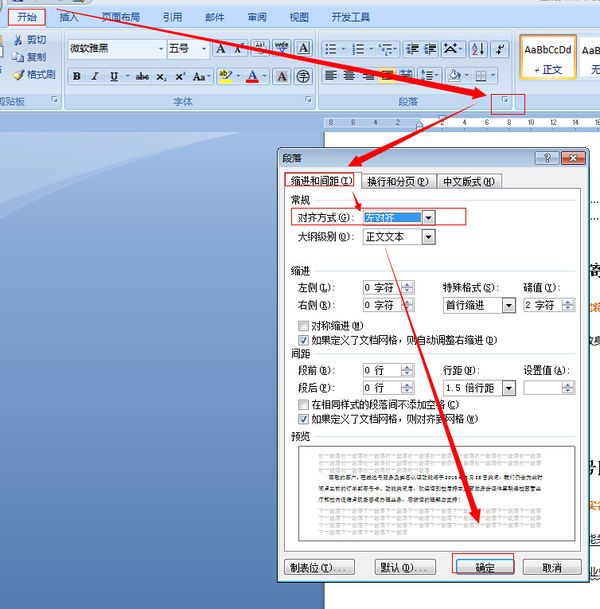Image resolution: width=600 pixels, height=609 pixels.
Task: Click the dialog help question mark button
Action: click(547, 158)
